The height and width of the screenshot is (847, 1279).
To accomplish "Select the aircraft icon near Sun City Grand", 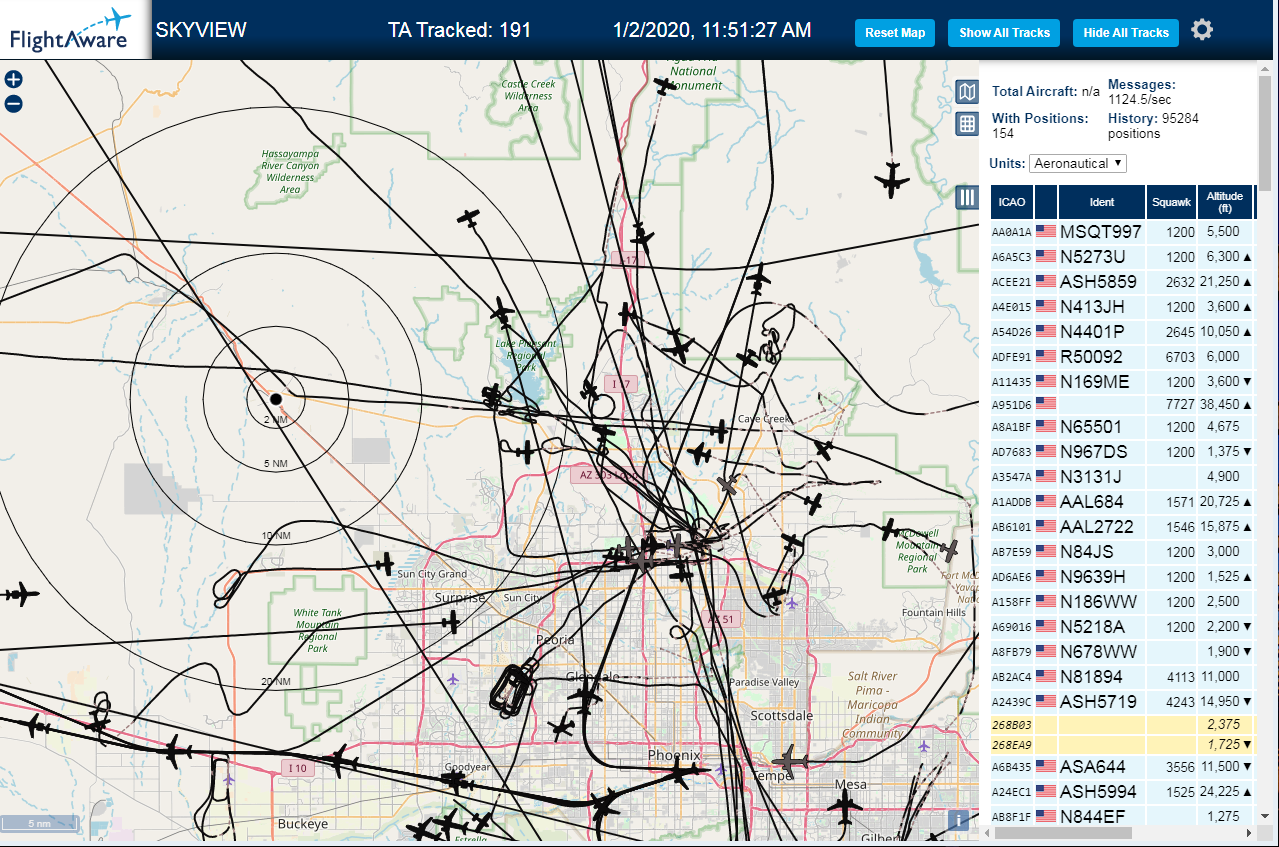I will coord(385,563).
